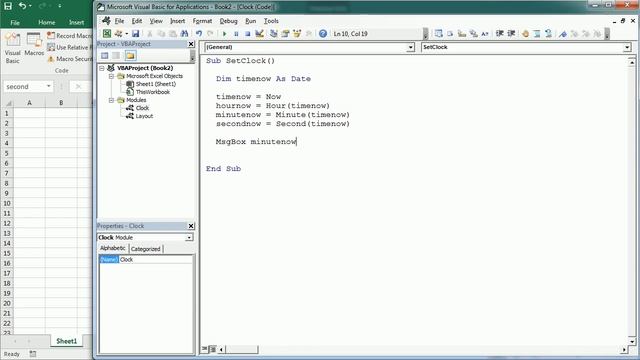Screen dimensions: 640x360
Task: Click View Object icon in Project panel
Action: coord(116,56)
